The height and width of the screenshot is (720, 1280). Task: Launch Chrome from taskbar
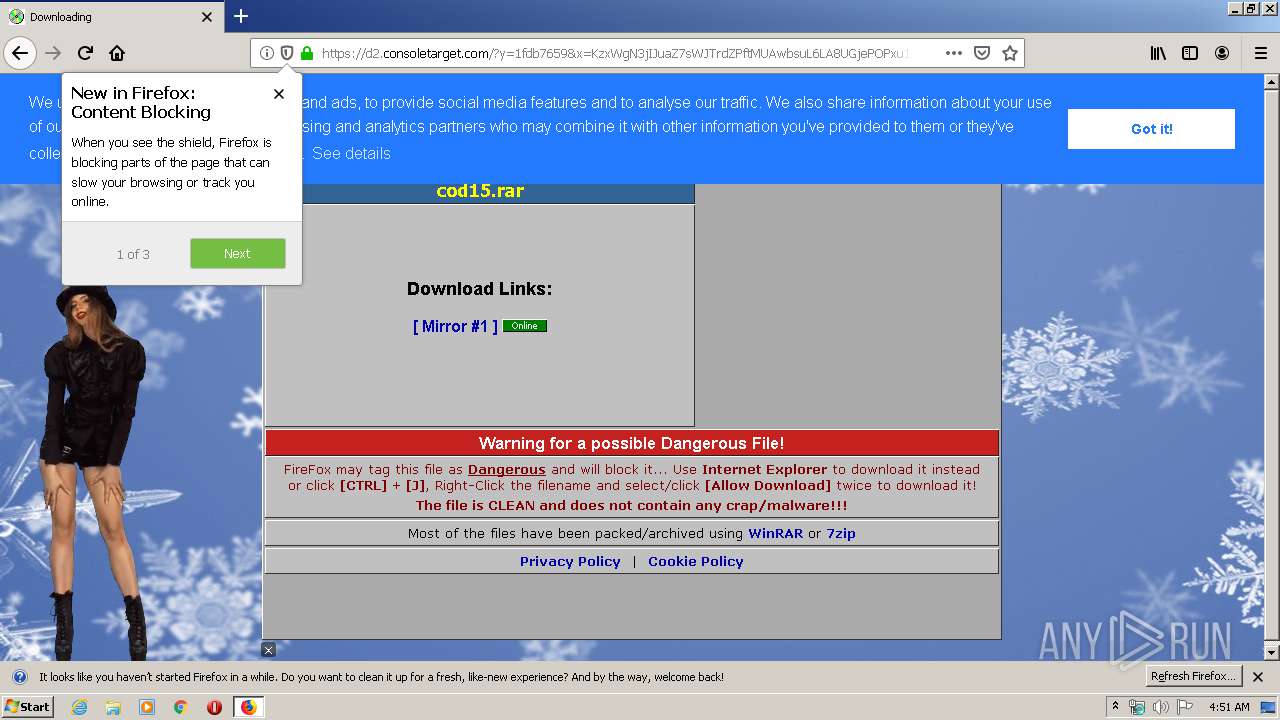tap(181, 707)
